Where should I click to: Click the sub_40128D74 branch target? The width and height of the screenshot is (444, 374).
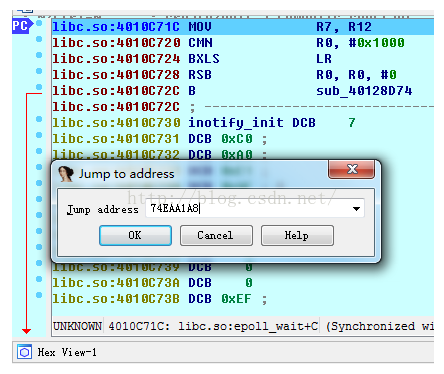[364, 91]
